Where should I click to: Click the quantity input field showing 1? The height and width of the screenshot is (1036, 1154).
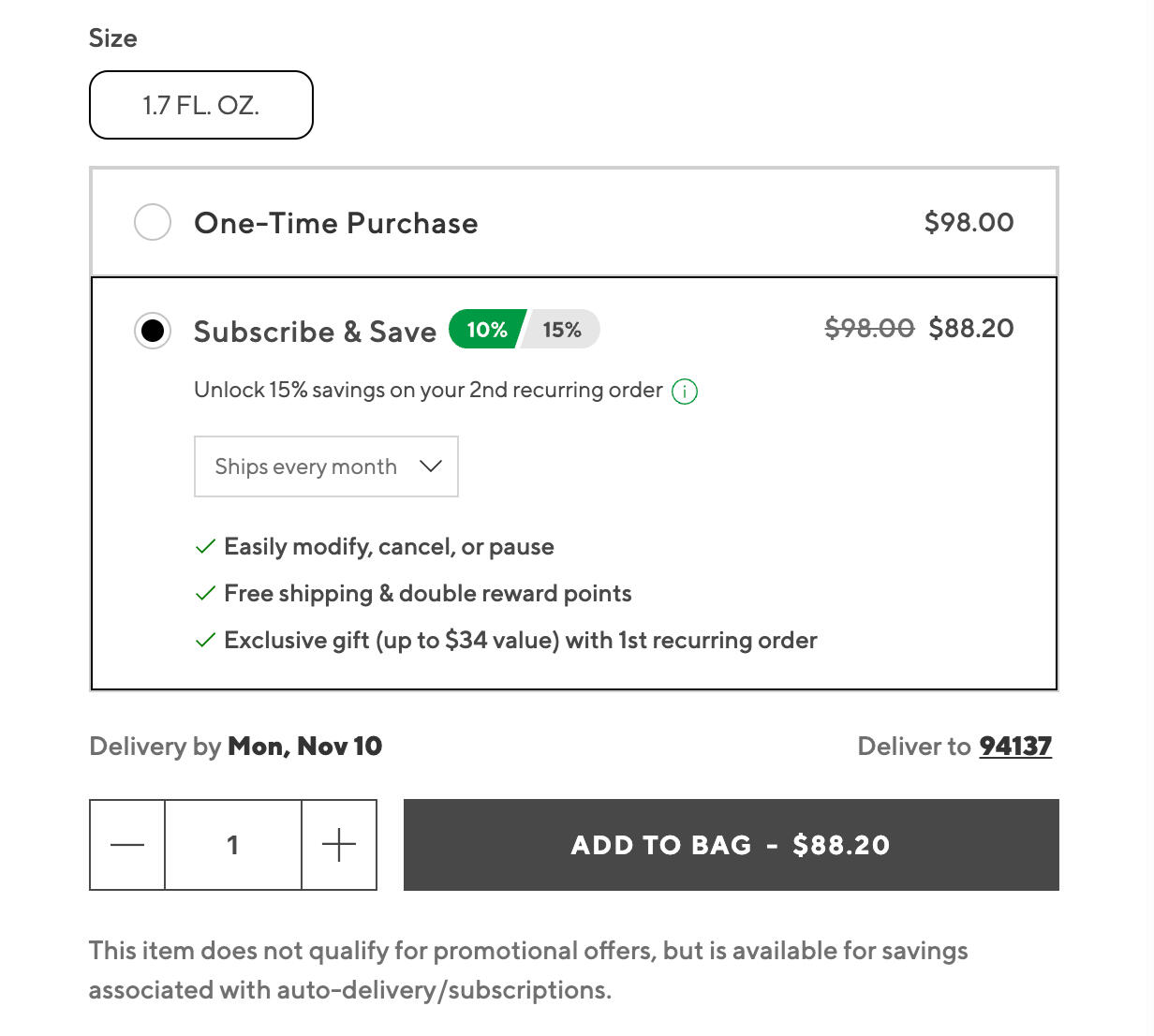(x=233, y=845)
